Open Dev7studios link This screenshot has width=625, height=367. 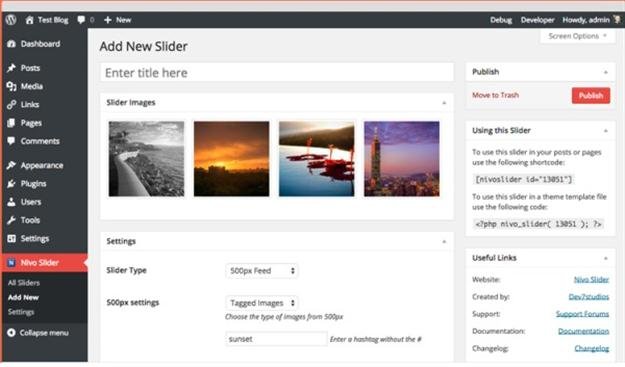coord(589,296)
